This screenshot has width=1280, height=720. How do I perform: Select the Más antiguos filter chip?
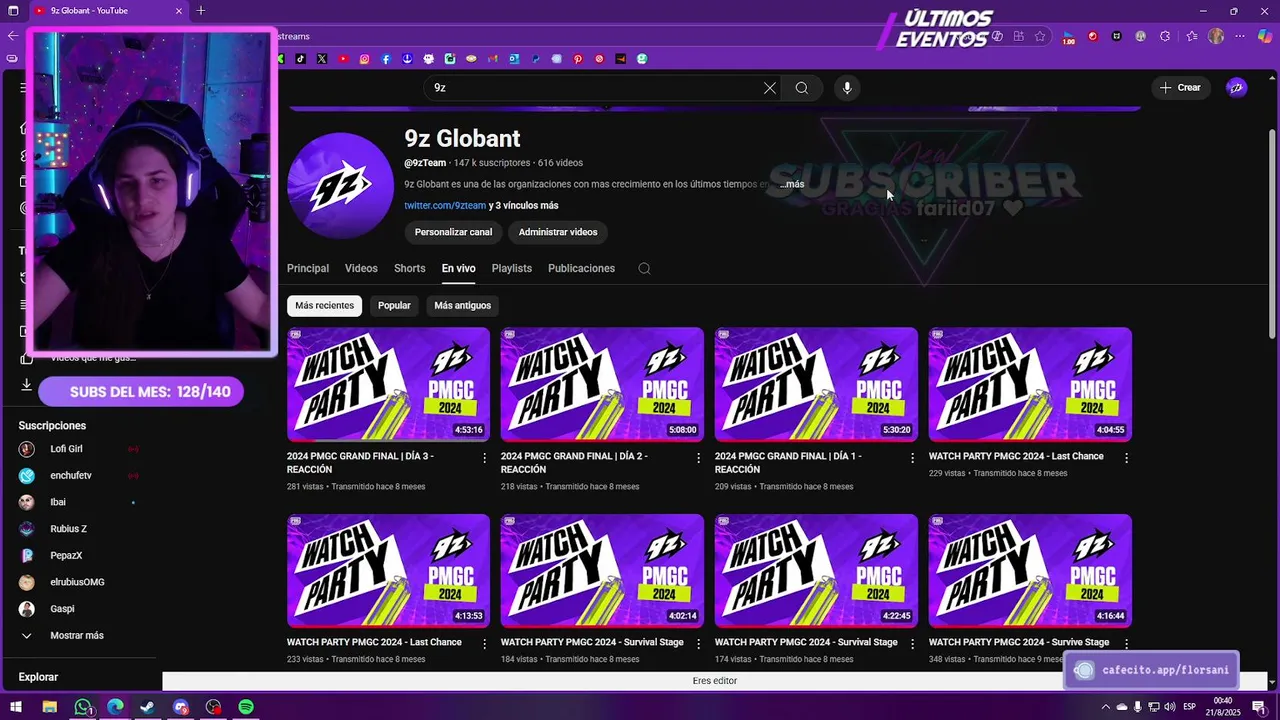463,305
